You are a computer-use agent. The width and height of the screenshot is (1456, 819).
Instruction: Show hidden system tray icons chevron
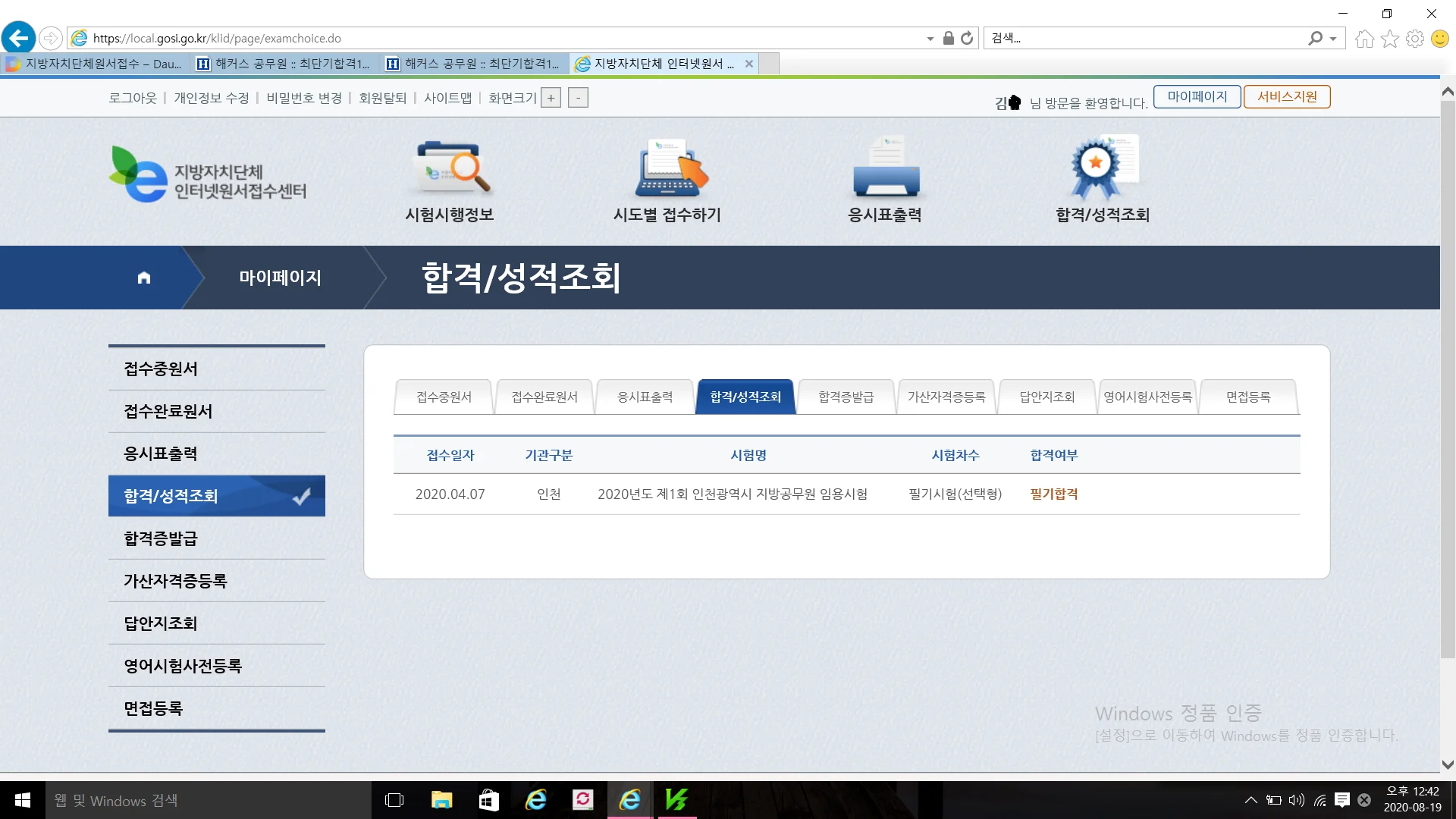(x=1251, y=800)
